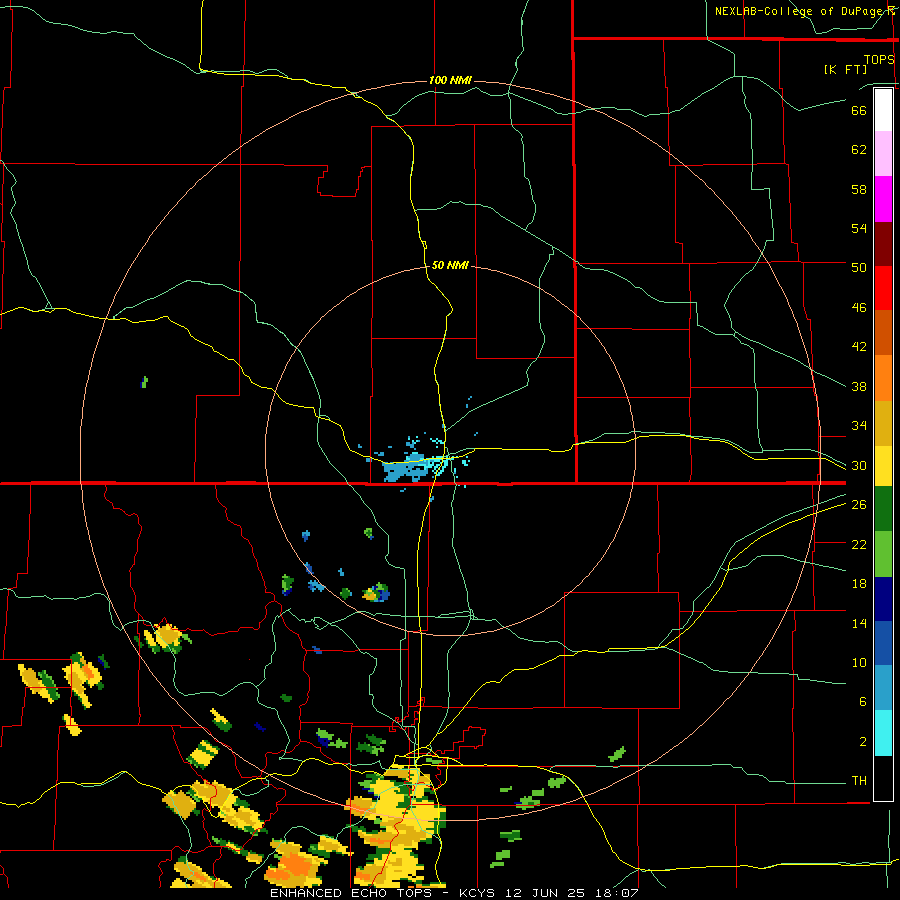The image size is (900, 900).
Task: Click the legend value '14'
Action: (859, 623)
